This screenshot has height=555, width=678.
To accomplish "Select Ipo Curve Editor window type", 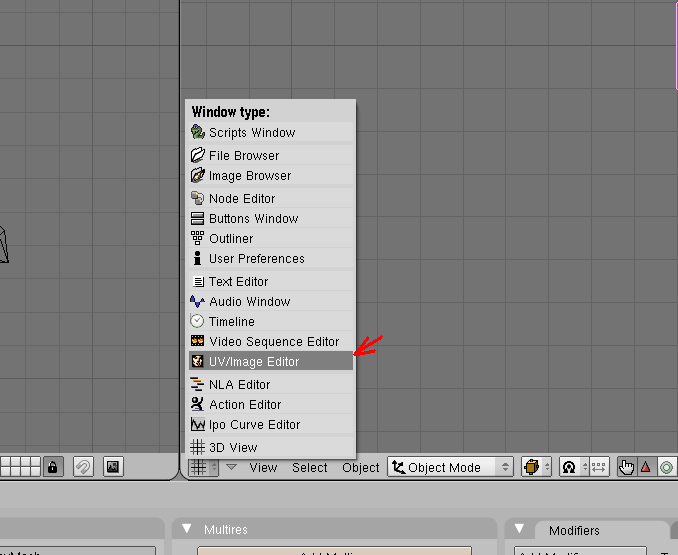I will (271, 424).
